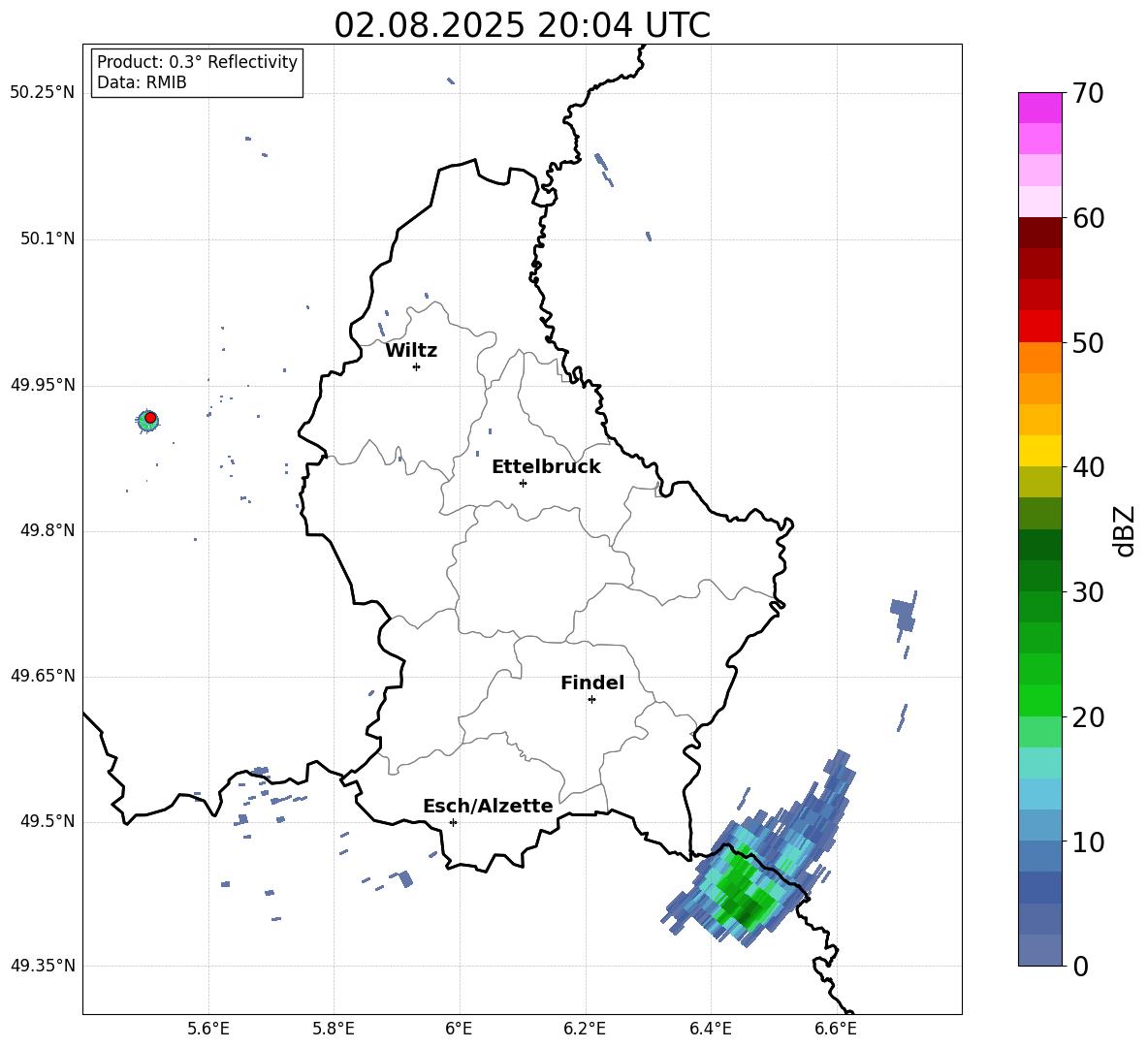This screenshot has height=1048, width=1148.
Task: Pick the magenta swatch near 70 dBZ
Action: point(1039,109)
